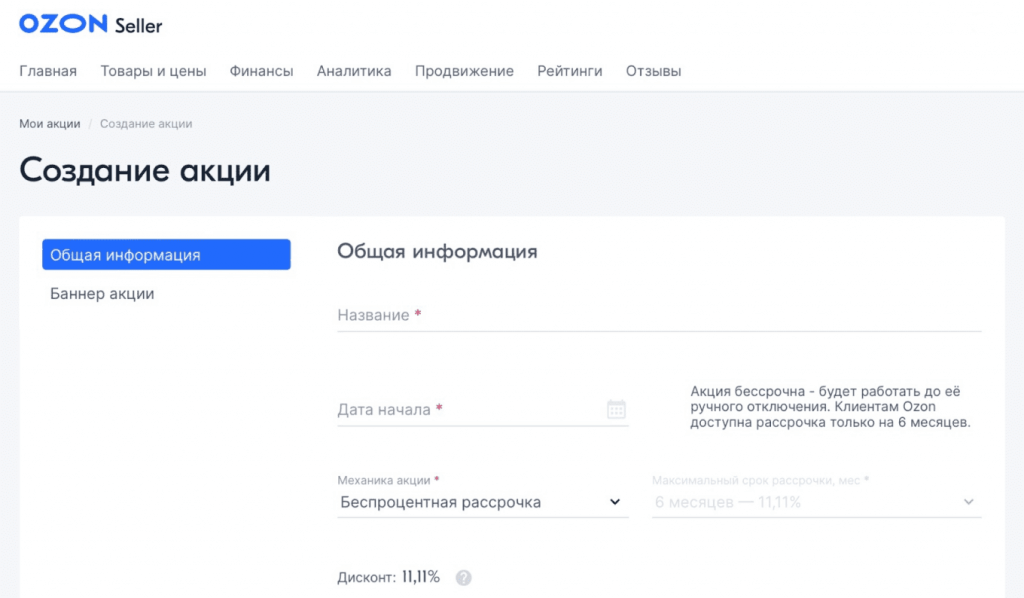Click into the Дата начала field
Screen dimensions: 1024x598
470,409
